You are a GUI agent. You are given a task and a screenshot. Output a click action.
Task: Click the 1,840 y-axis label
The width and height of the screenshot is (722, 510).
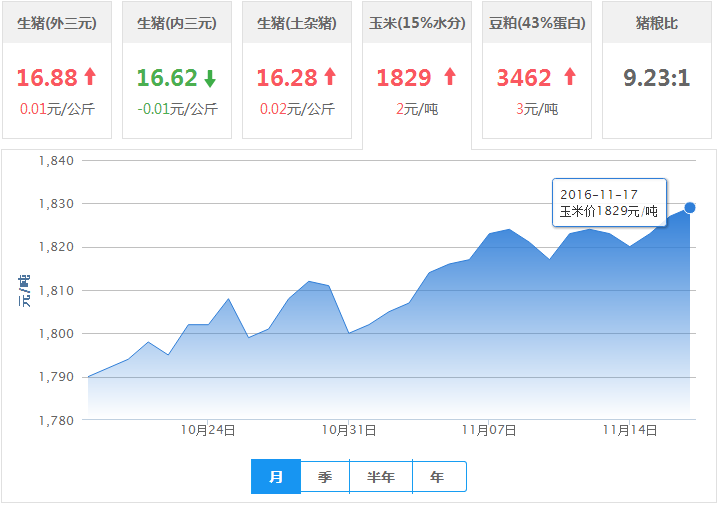[x=56, y=161]
